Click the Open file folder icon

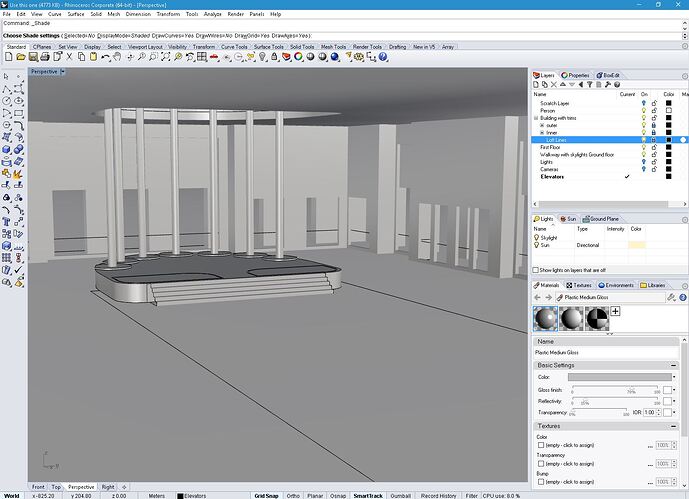tap(21, 57)
